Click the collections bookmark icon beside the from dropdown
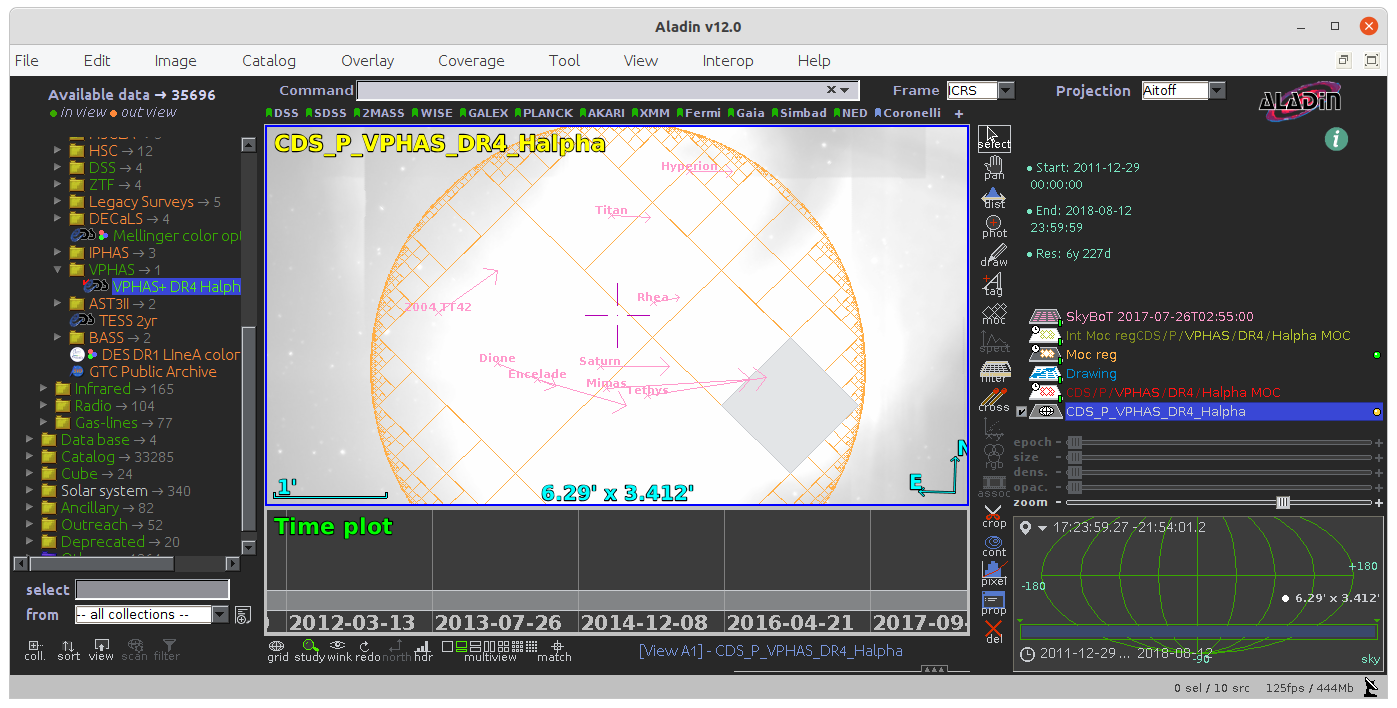1397x708 pixels. (x=243, y=615)
